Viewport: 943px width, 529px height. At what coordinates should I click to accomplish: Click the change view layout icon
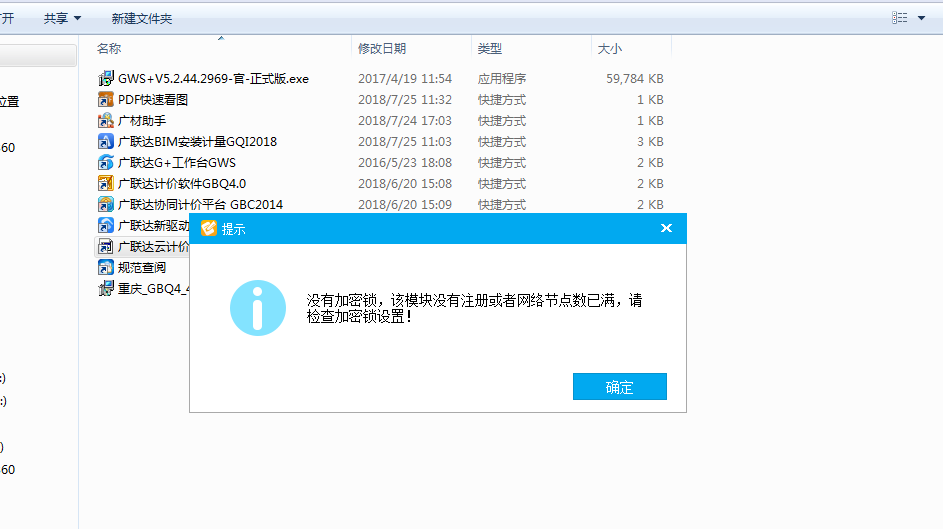tap(900, 18)
